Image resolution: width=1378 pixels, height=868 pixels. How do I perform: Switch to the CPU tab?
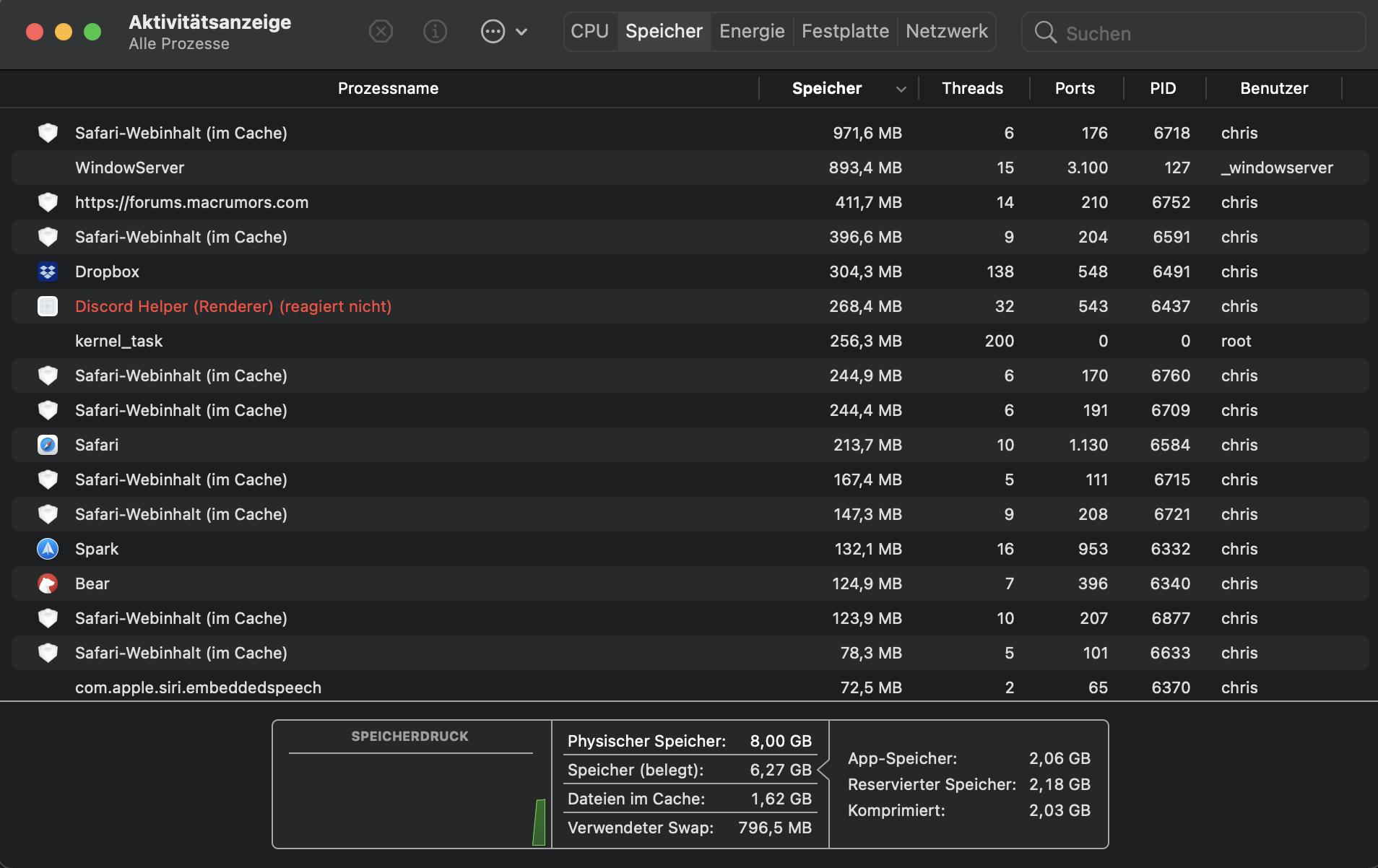pyautogui.click(x=589, y=31)
